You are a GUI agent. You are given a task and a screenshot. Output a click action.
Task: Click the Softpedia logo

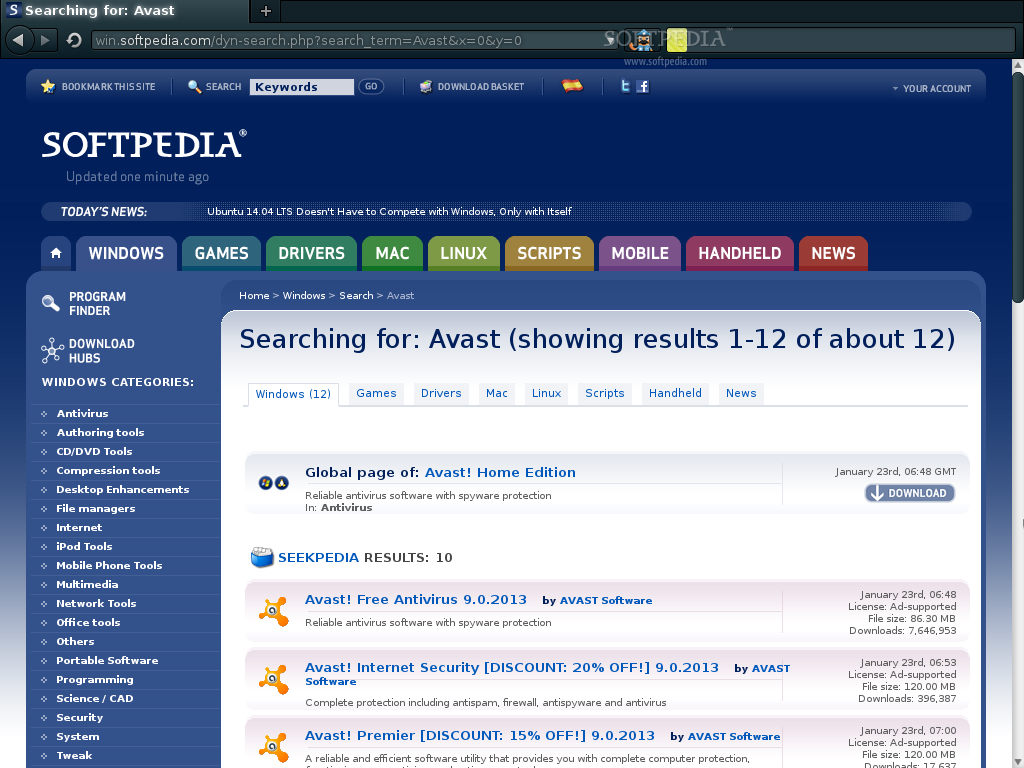coord(144,144)
